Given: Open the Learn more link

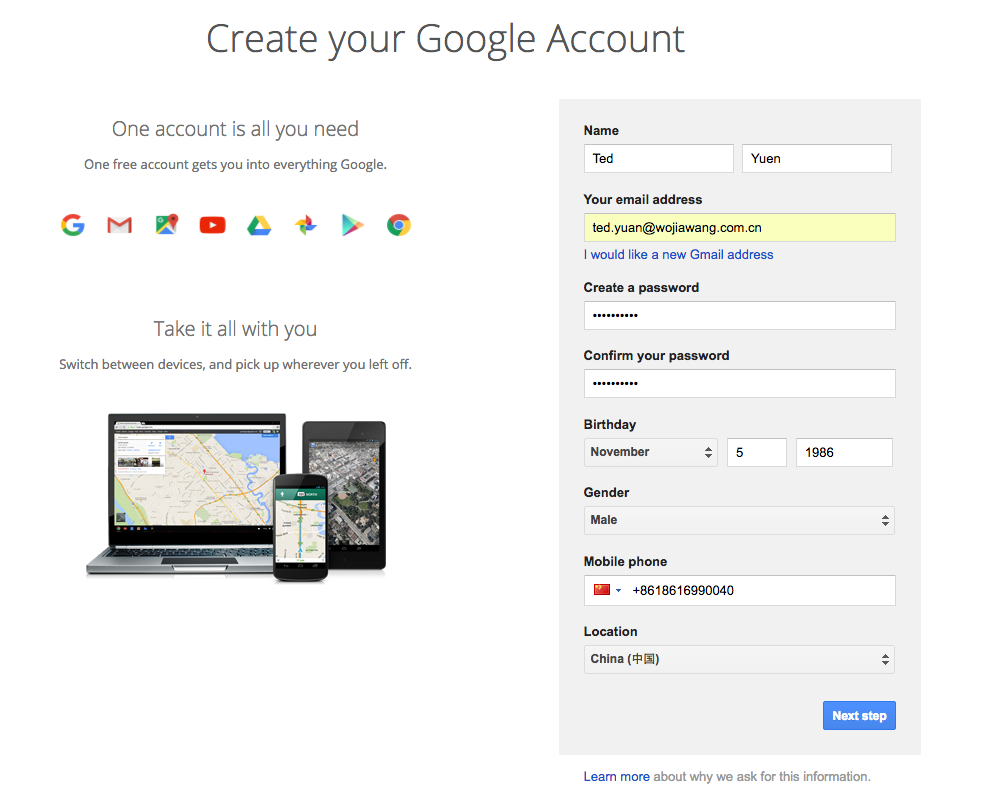Looking at the screenshot, I should [x=616, y=777].
